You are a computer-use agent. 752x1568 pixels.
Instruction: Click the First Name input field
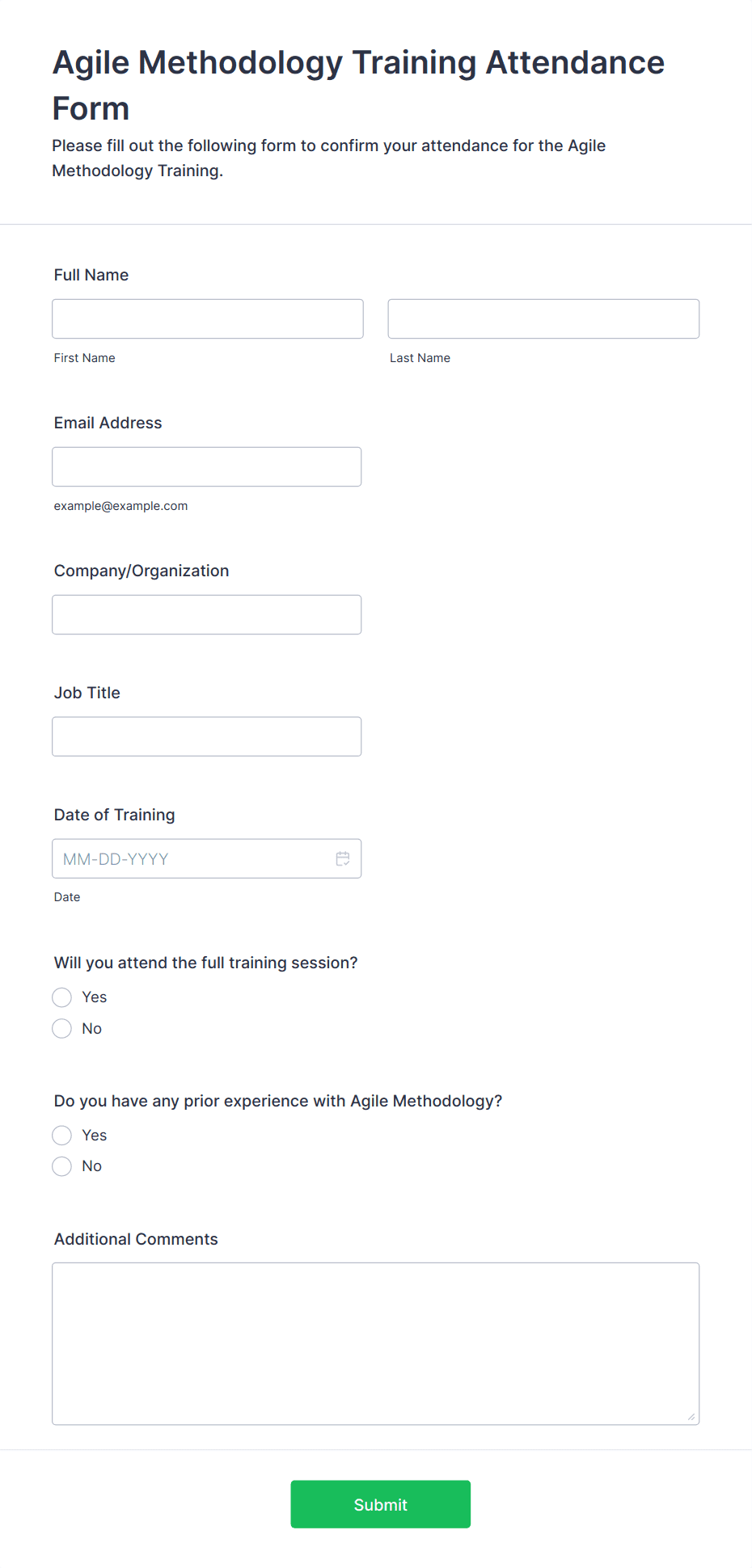(x=208, y=318)
